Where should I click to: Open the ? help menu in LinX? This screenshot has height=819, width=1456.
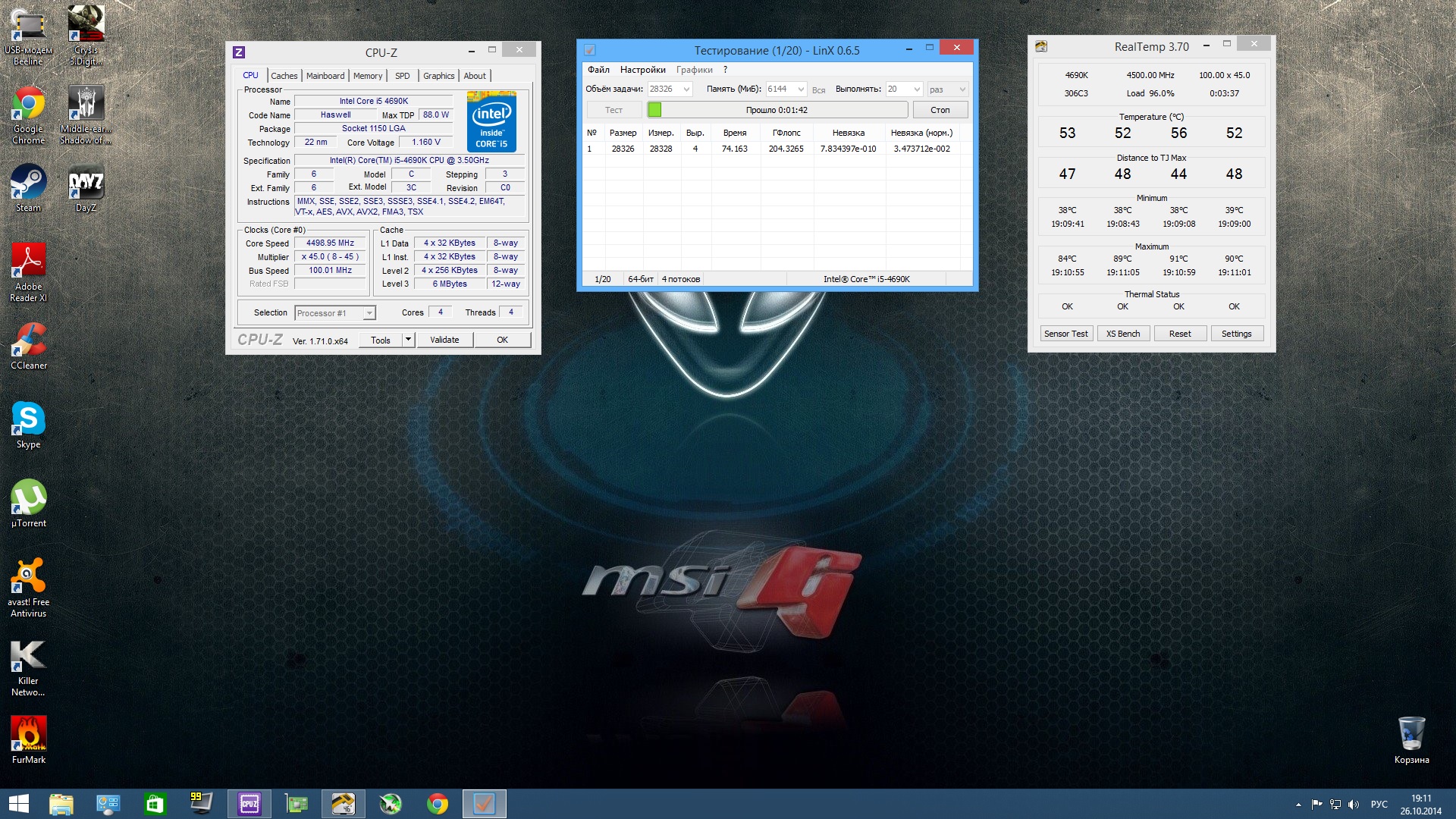coord(725,70)
